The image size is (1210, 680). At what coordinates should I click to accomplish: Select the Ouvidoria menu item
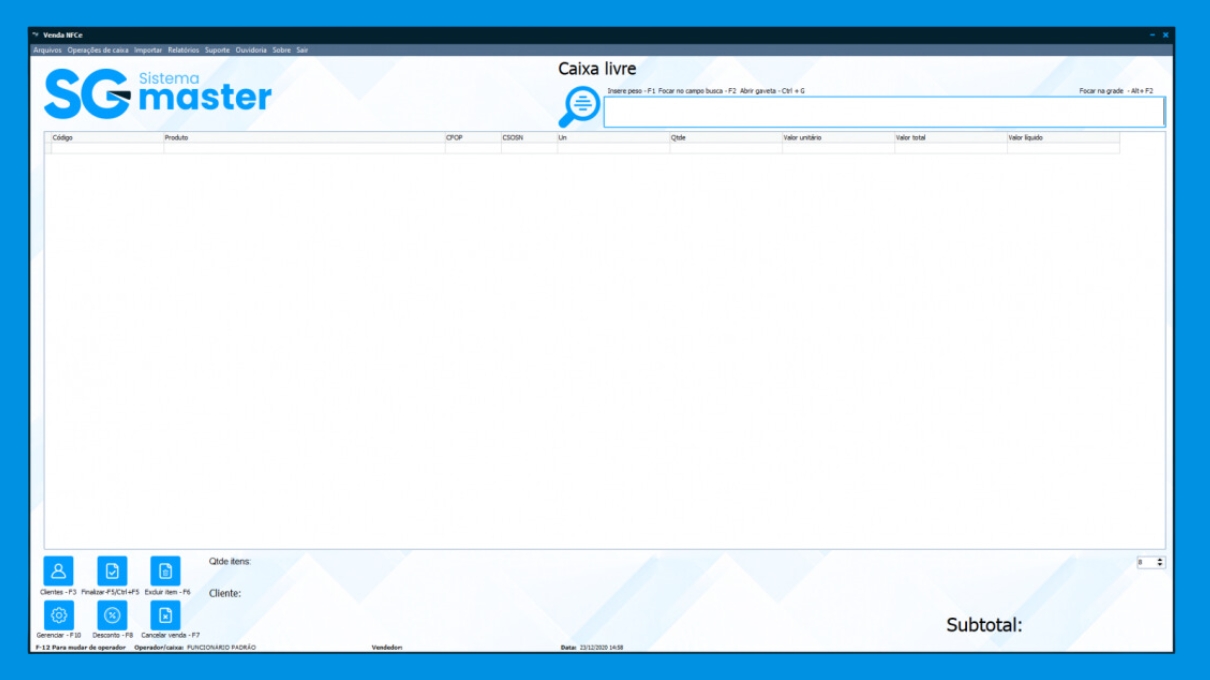point(251,50)
